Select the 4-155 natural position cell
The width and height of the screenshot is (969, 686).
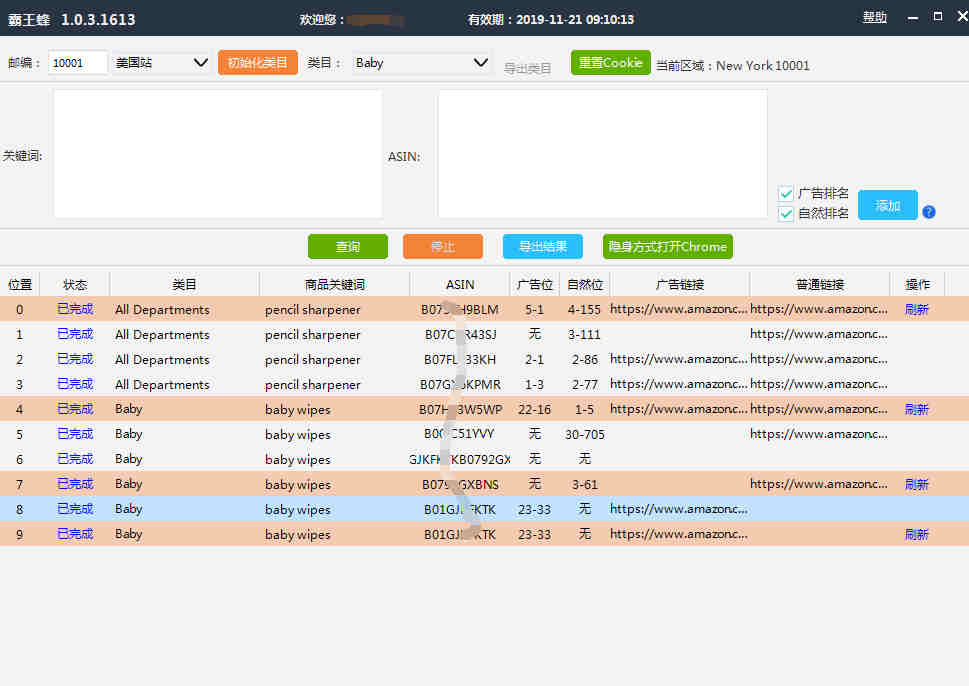tap(584, 309)
